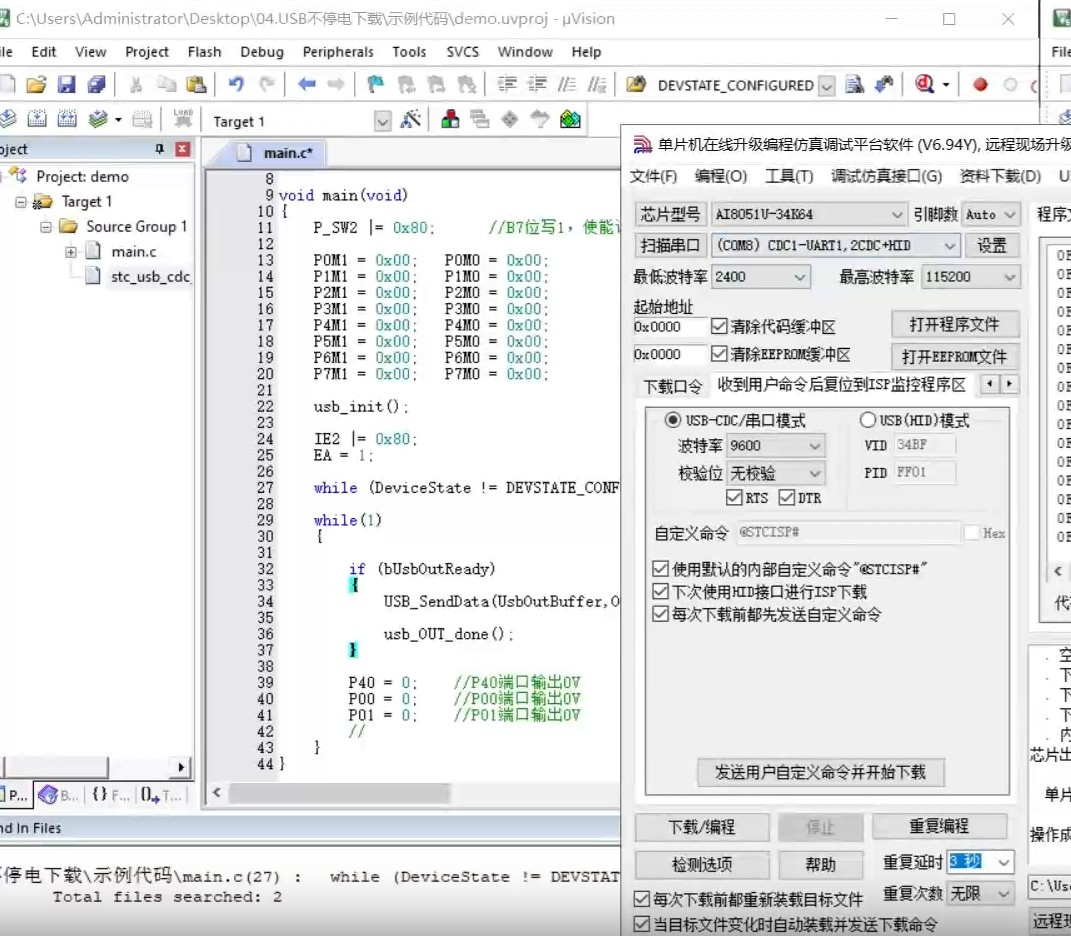This screenshot has width=1071, height=936.
Task: Select USB-CDC/串口模式 radio button
Action: tap(673, 419)
